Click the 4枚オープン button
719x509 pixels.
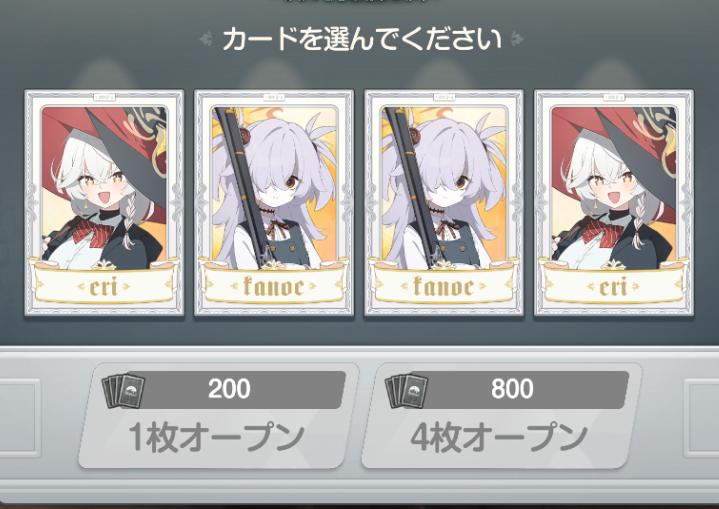[x=502, y=416]
